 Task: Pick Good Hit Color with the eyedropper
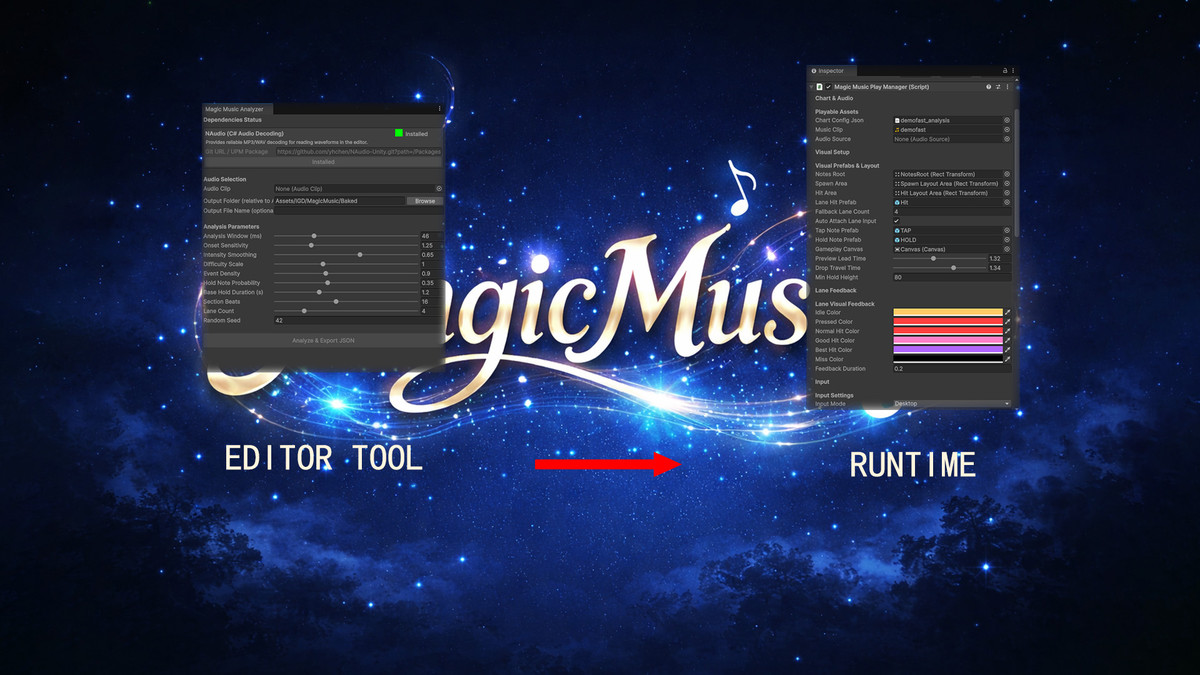pyautogui.click(x=1008, y=340)
